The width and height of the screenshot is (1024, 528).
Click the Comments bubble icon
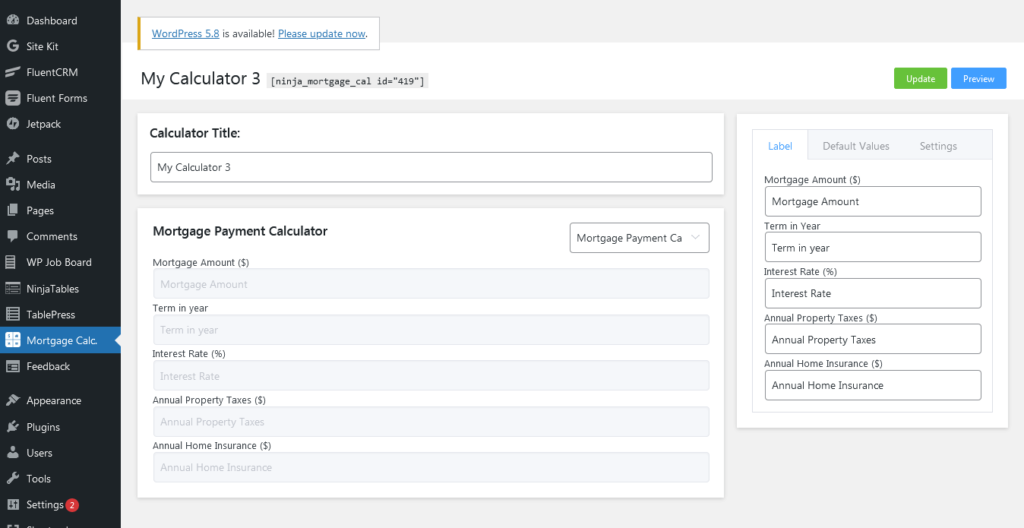[x=12, y=237]
